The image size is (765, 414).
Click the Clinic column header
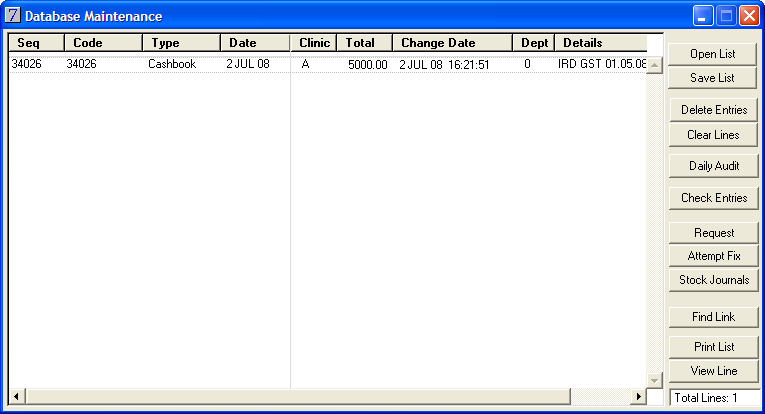[314, 43]
